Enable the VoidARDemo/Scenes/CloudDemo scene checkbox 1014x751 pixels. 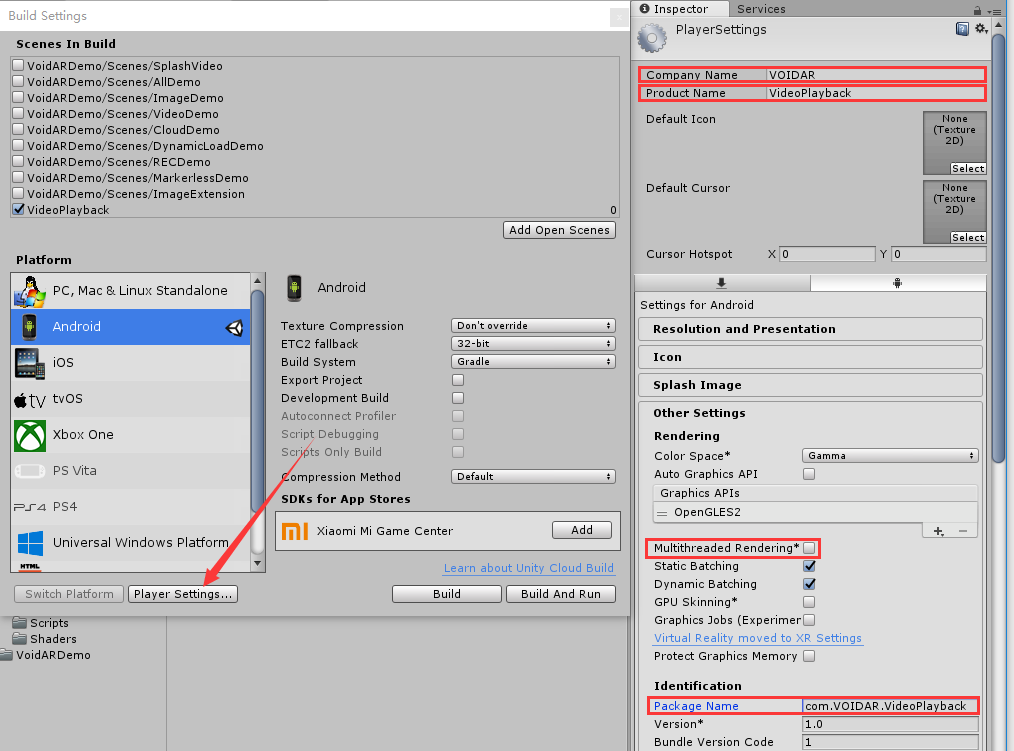[18, 129]
